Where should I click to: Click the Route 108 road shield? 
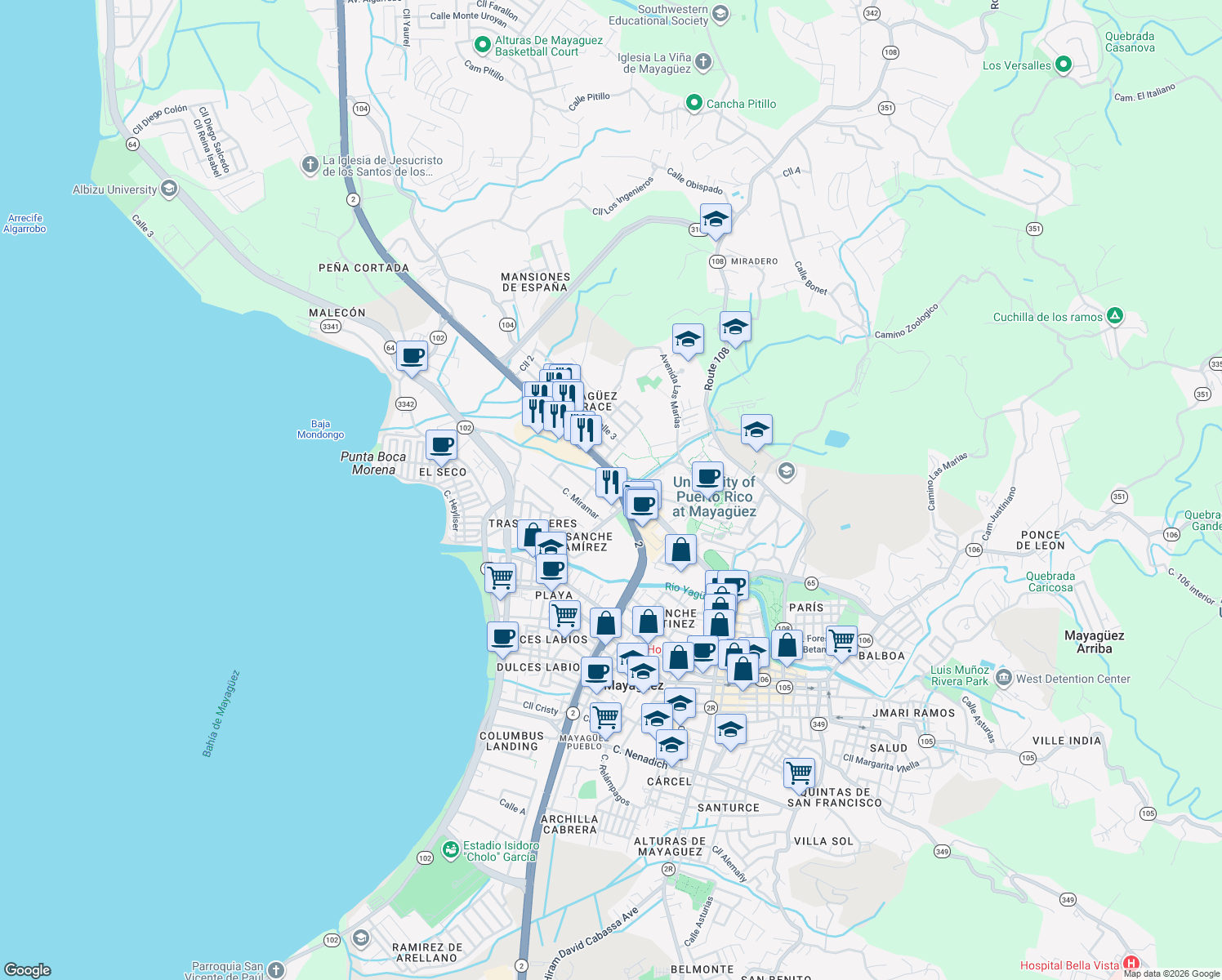click(x=716, y=262)
